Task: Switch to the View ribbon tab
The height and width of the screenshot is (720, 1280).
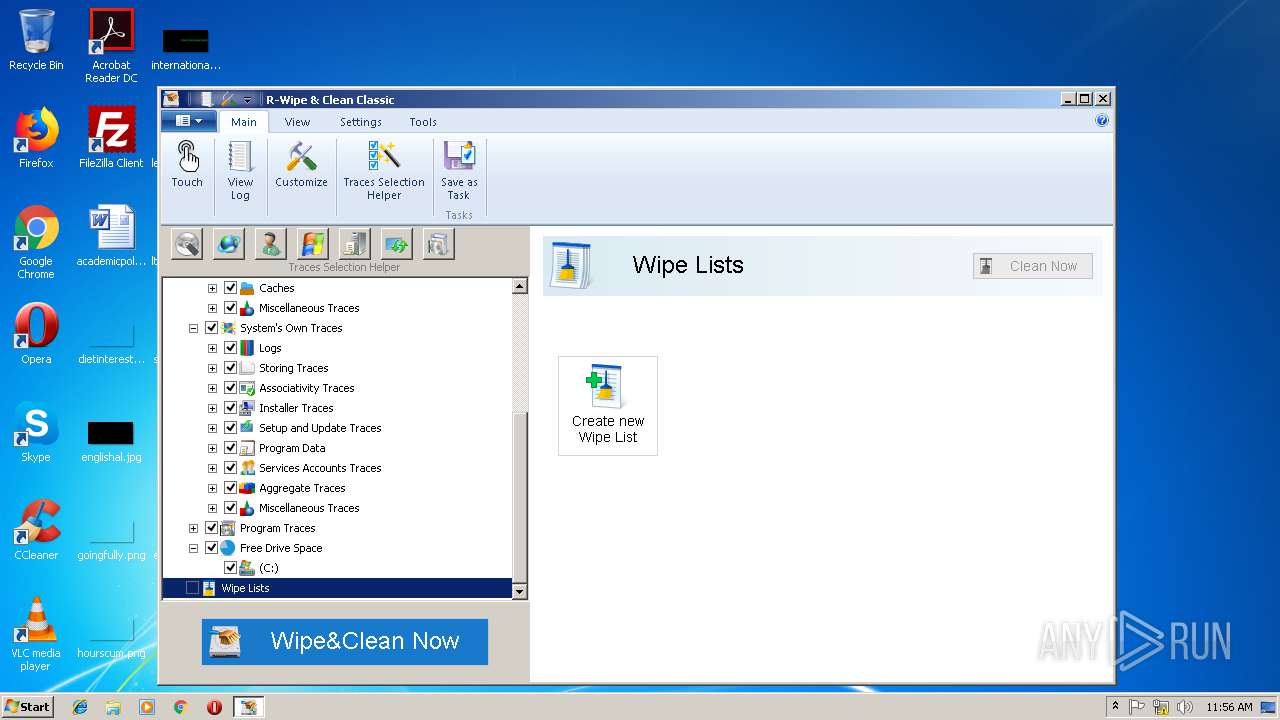Action: [297, 122]
